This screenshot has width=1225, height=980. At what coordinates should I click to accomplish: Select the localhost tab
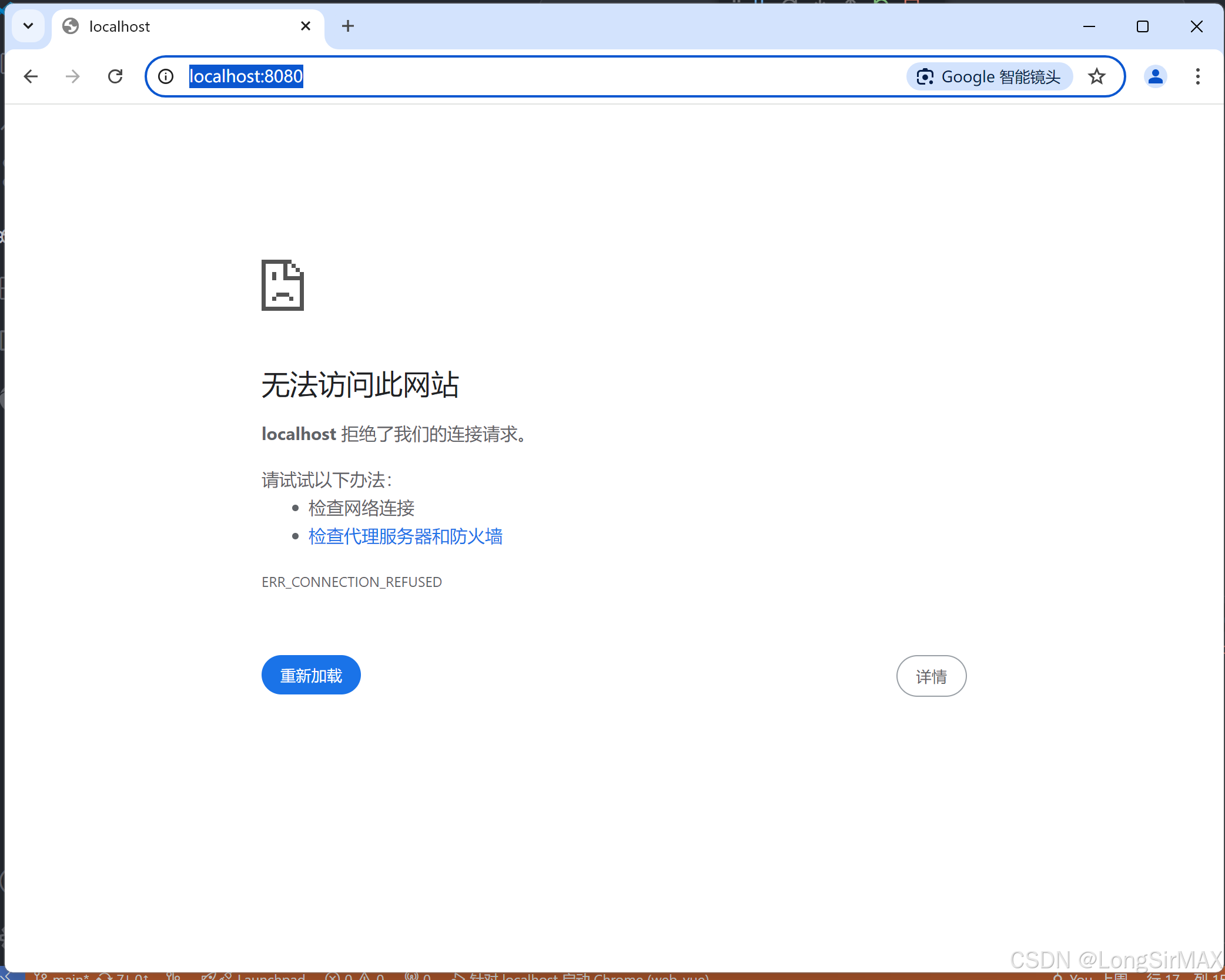(x=176, y=26)
